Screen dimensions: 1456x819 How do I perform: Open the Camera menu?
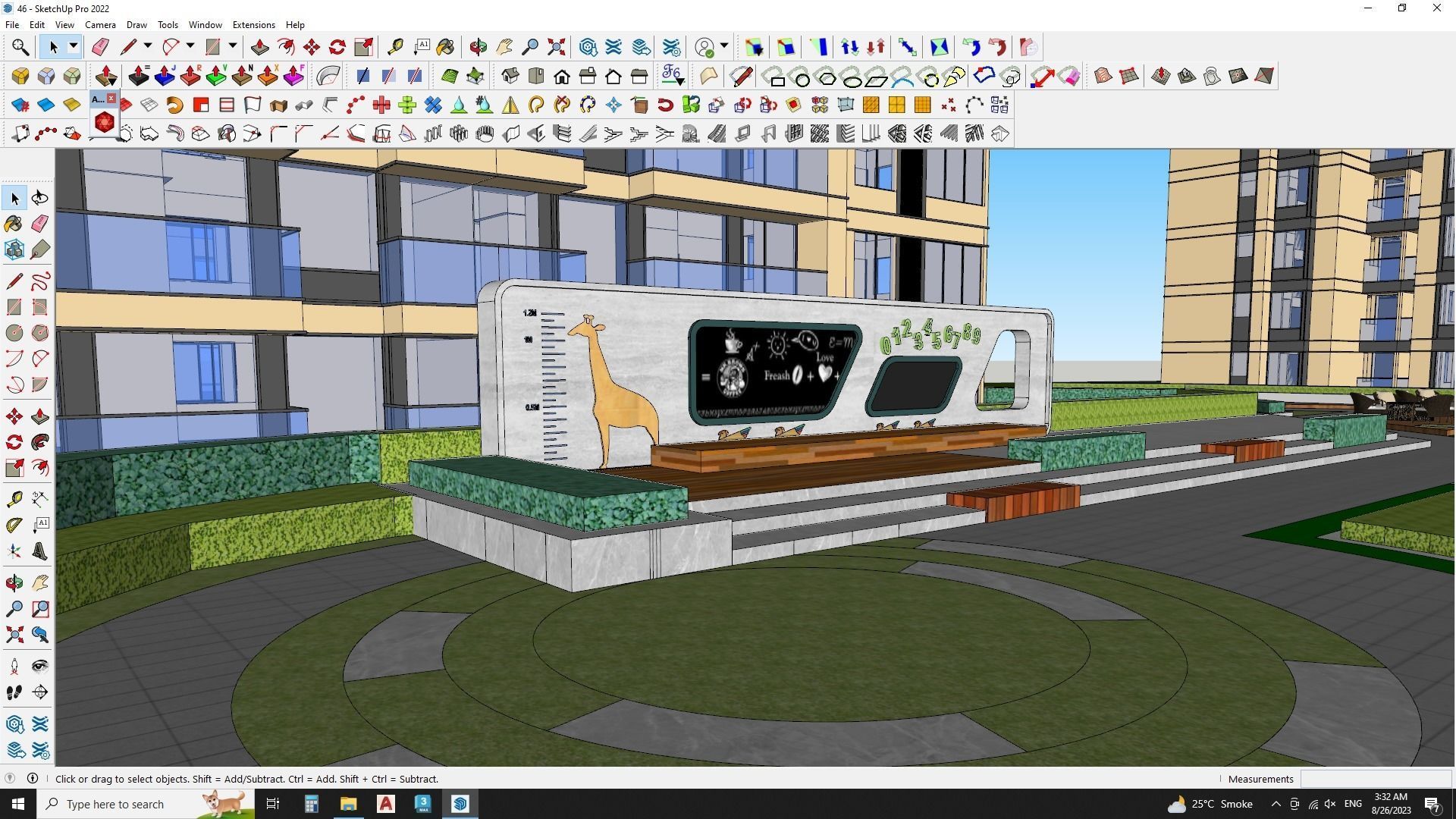(100, 25)
